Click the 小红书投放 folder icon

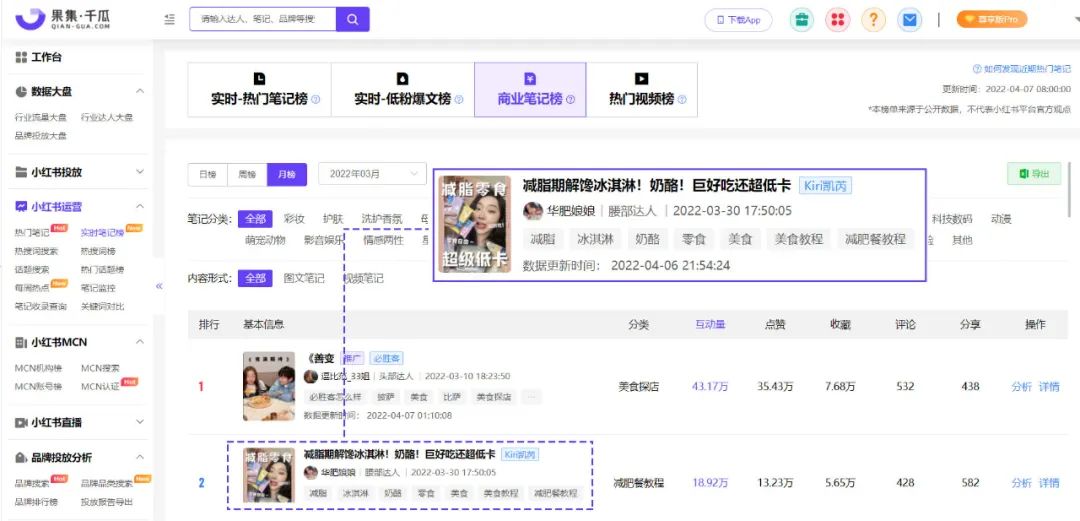[21, 172]
